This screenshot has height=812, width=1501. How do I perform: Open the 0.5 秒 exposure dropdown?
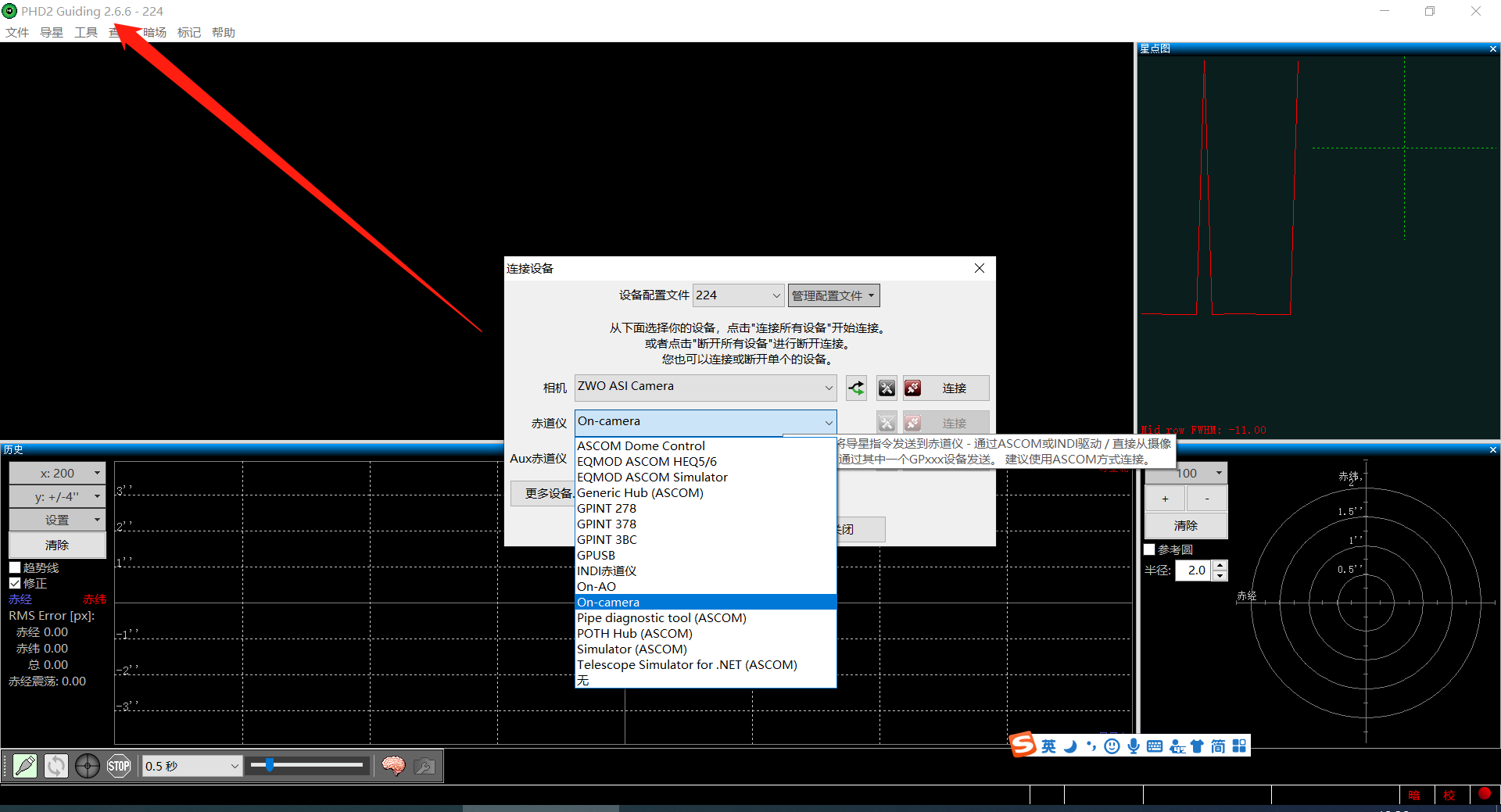(x=192, y=766)
